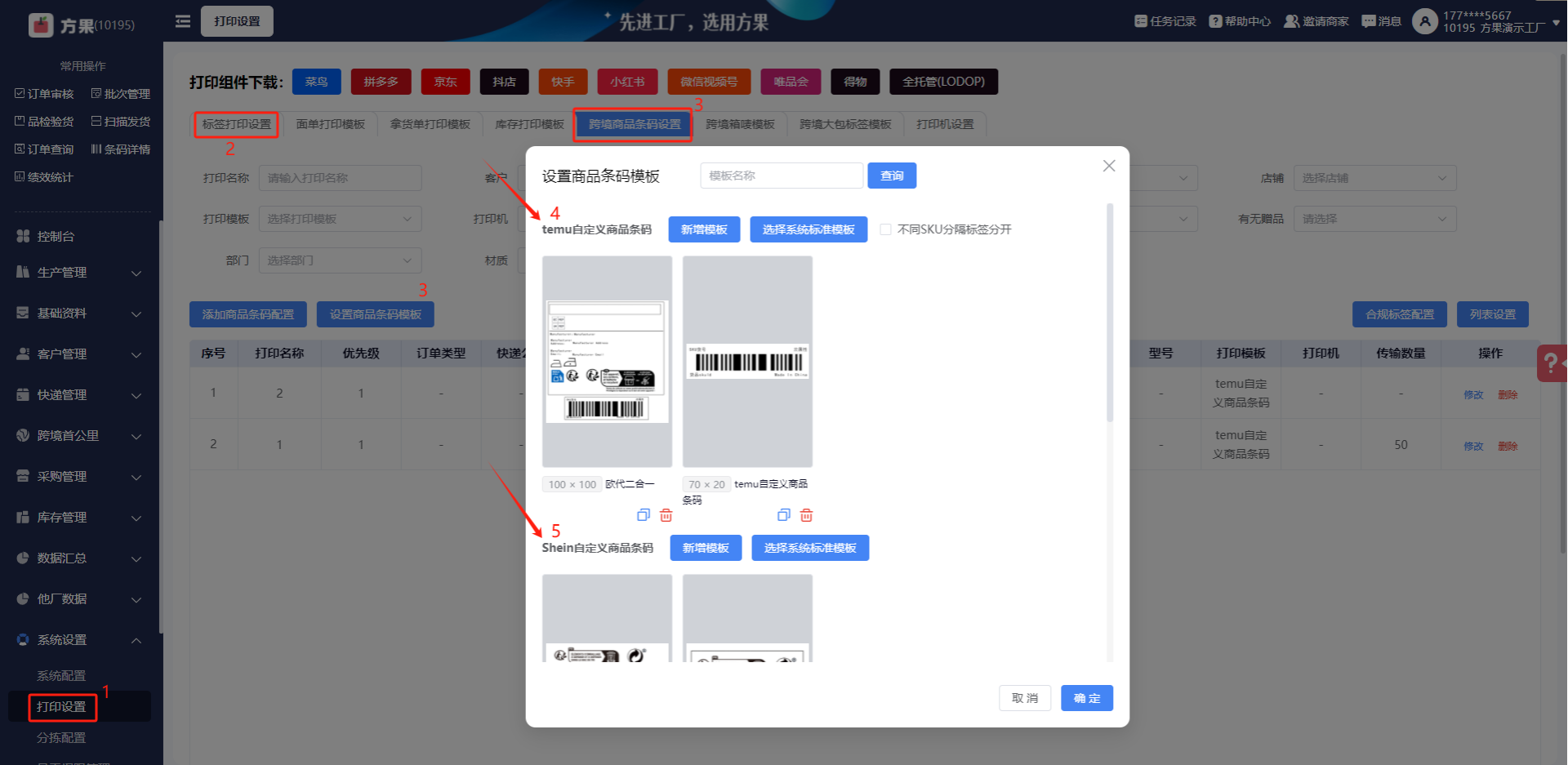Download the 全托管(LODOP) print component
Screen dimensions: 1568x765
coord(943,82)
